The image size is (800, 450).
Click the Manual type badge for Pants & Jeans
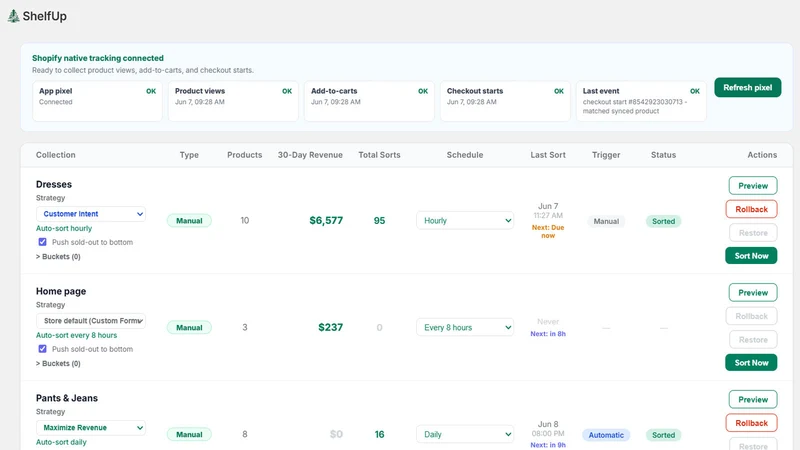(x=189, y=434)
